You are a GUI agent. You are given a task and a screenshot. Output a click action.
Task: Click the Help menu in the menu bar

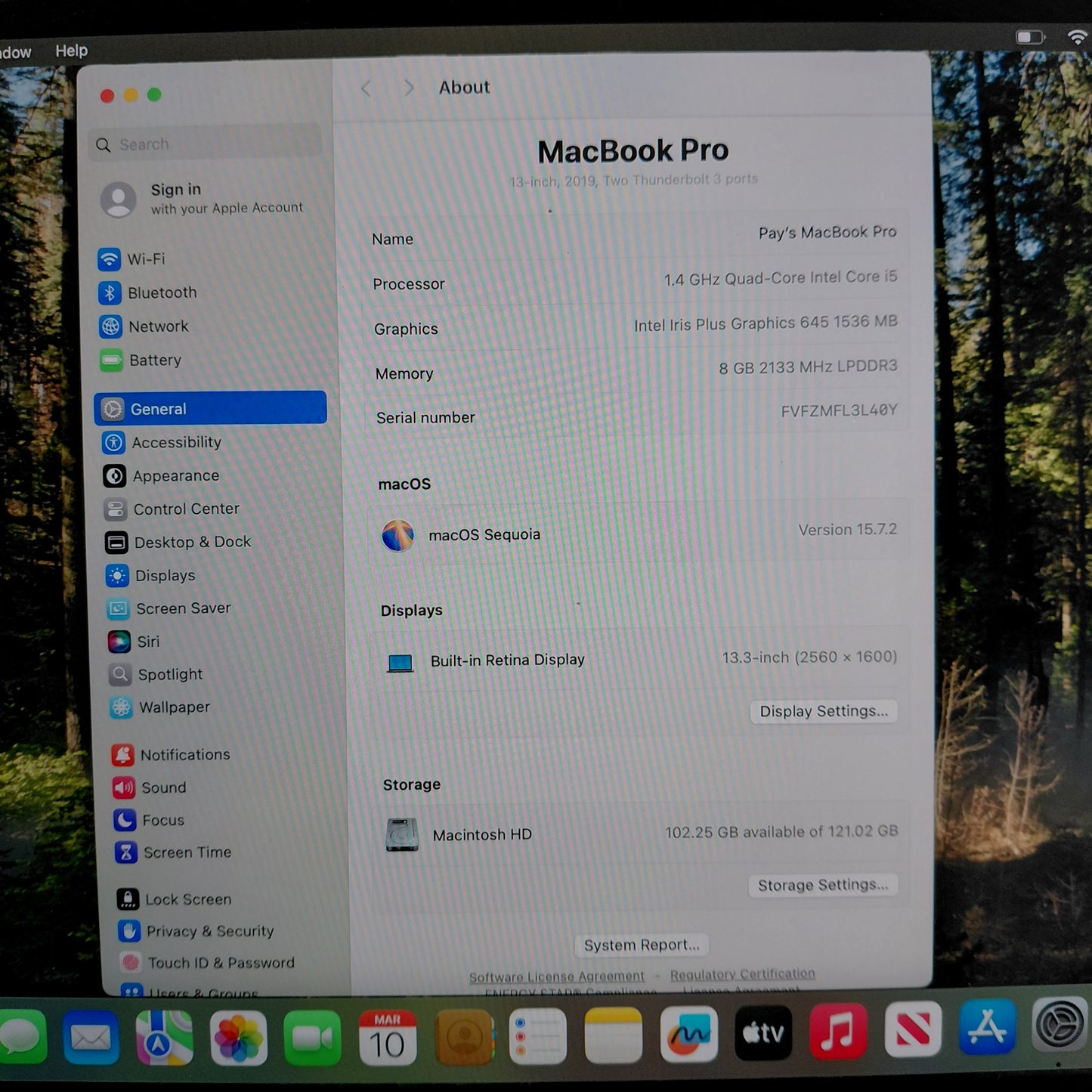[x=71, y=50]
